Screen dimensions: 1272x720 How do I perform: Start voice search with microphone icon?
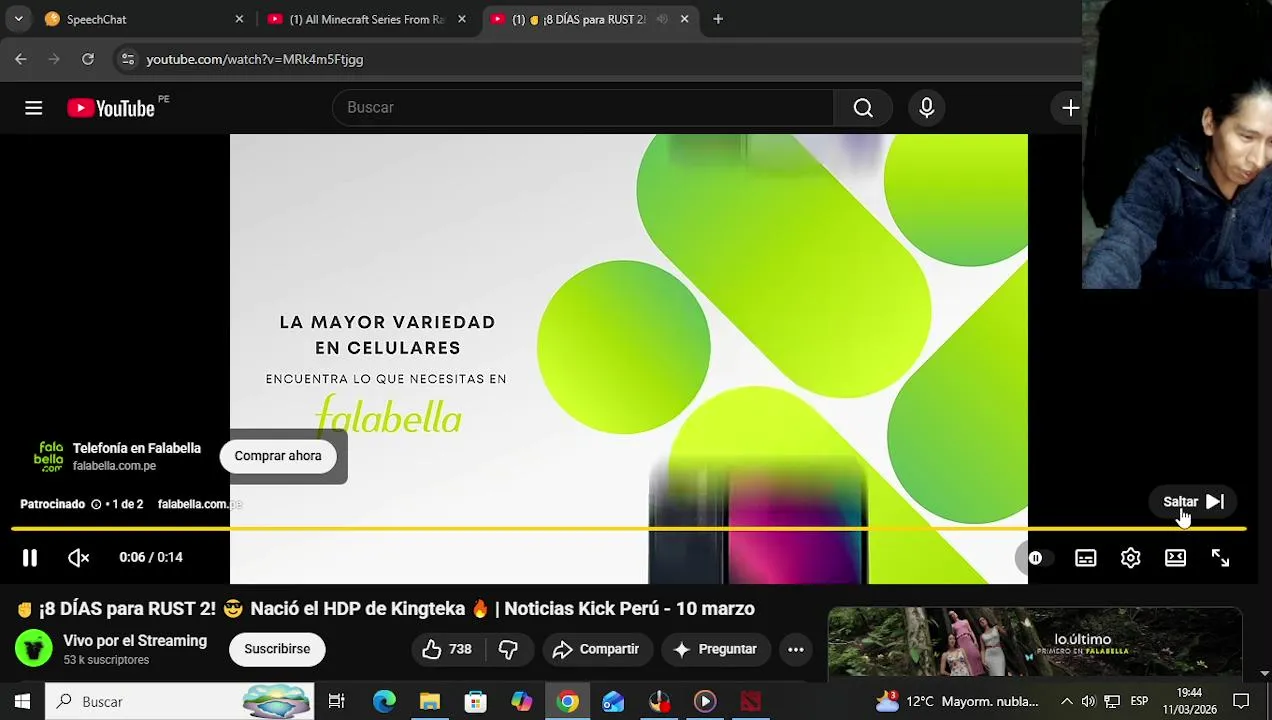(927, 108)
